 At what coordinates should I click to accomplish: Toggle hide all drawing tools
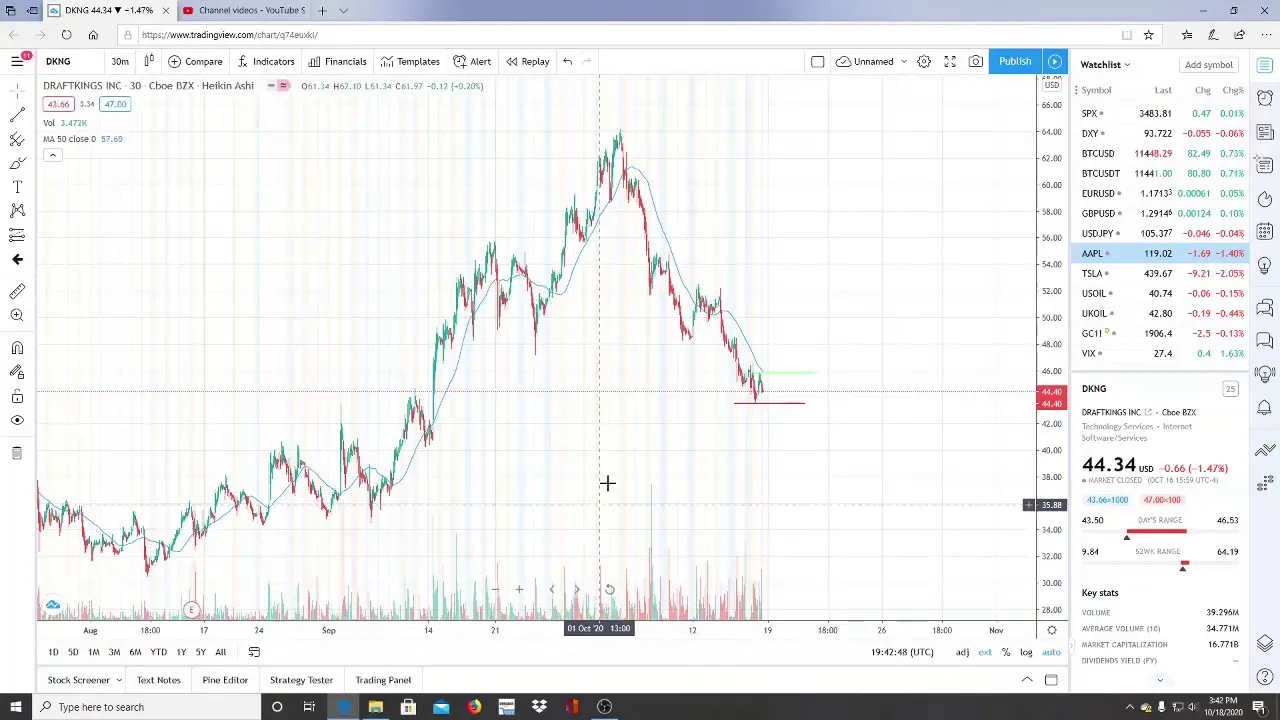pos(17,420)
